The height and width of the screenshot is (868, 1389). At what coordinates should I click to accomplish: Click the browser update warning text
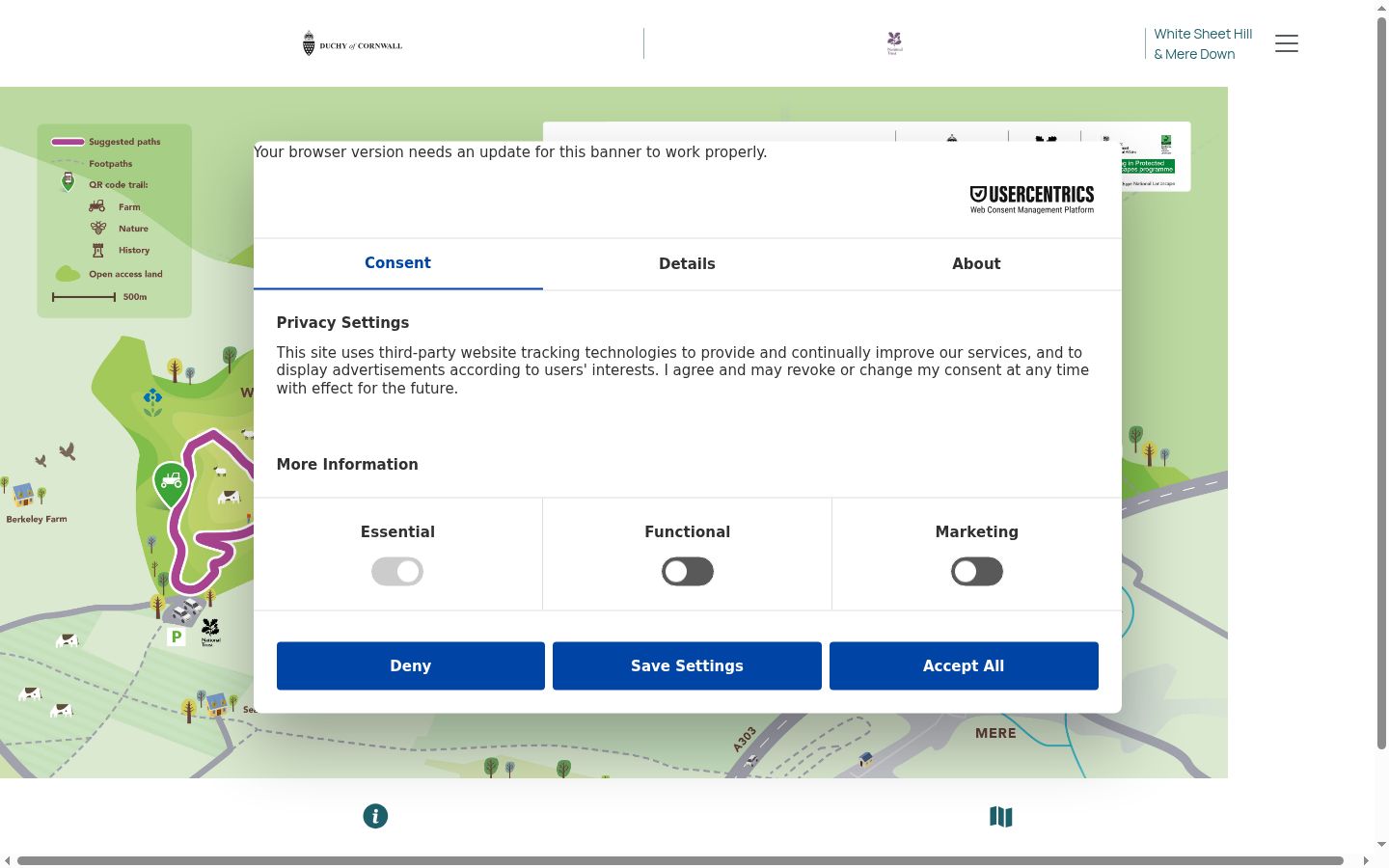[510, 152]
